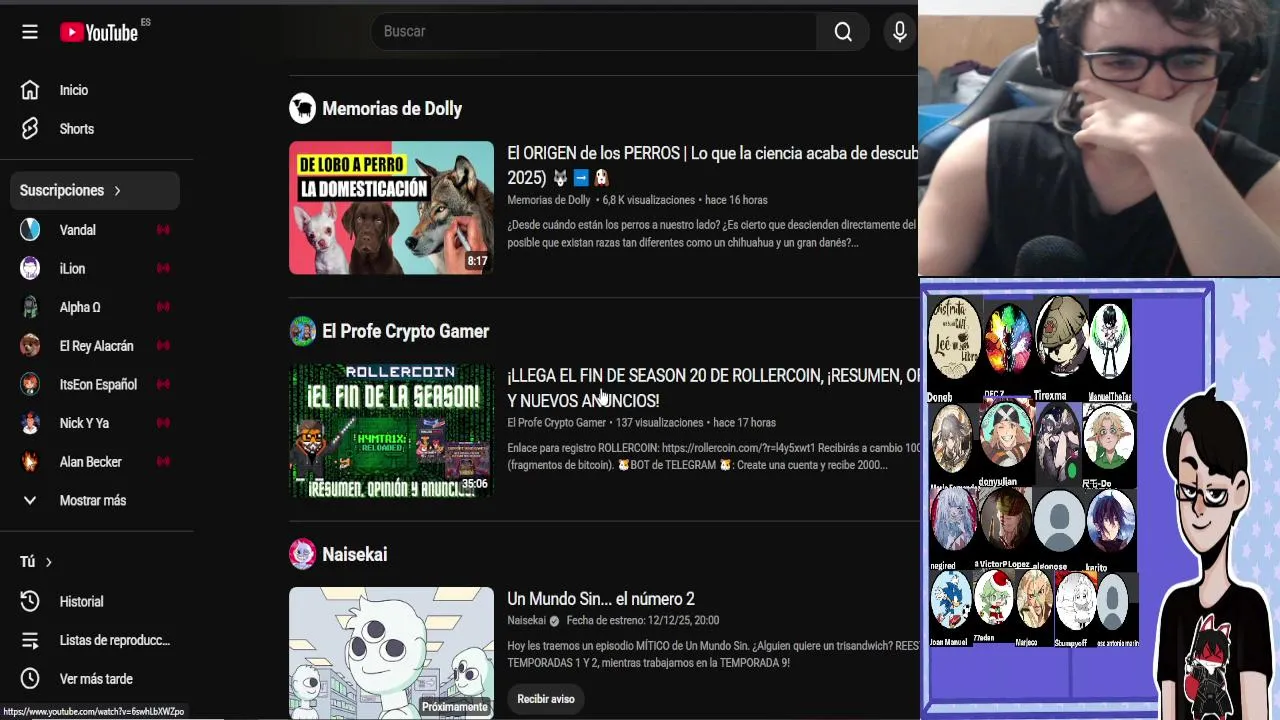Expand Mostrar más subscriptions chevron
1280x720 pixels.
(30, 500)
